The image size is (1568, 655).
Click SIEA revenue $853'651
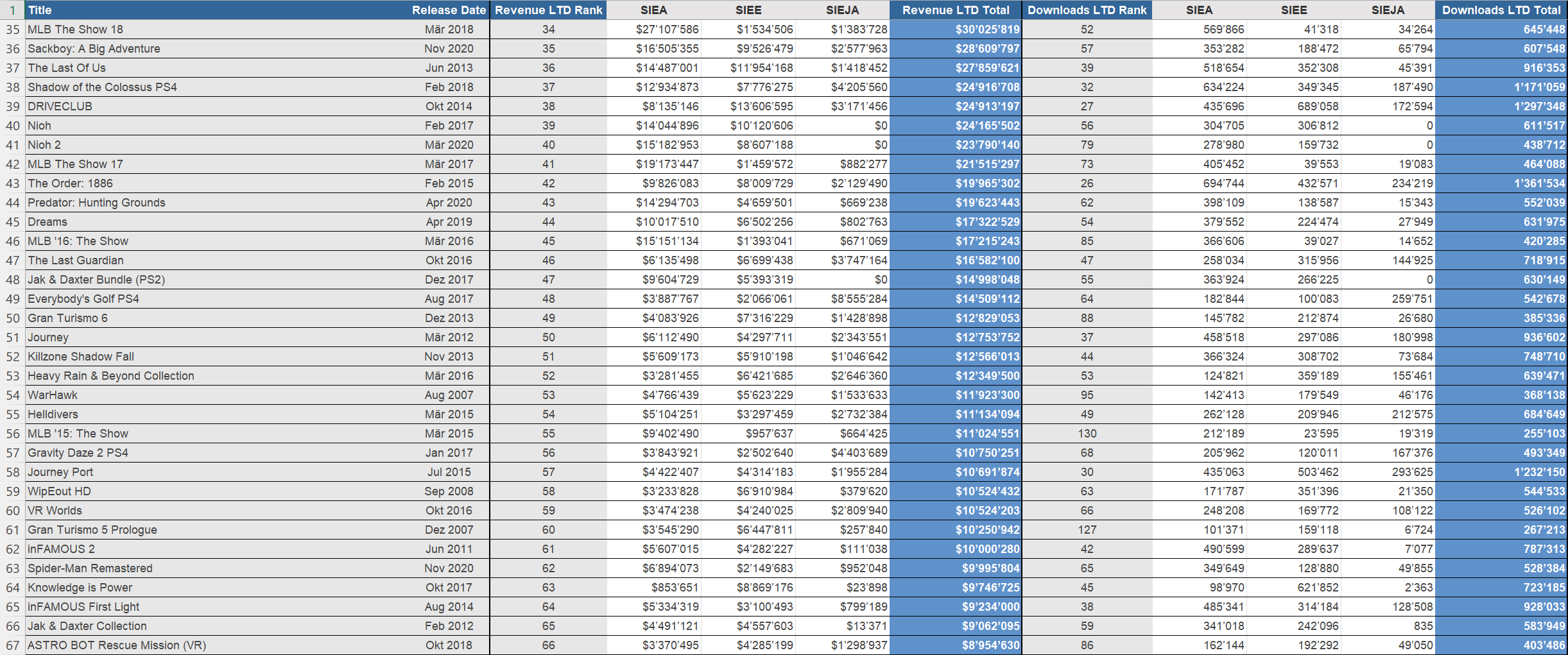tap(654, 588)
